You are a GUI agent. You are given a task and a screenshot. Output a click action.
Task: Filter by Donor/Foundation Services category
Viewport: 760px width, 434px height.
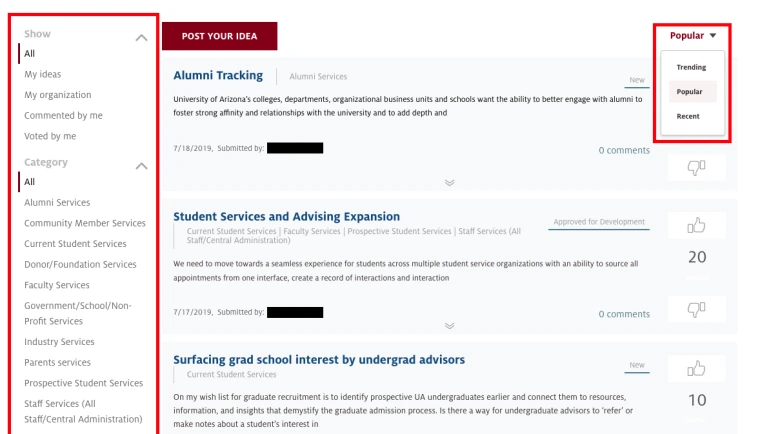(80, 264)
